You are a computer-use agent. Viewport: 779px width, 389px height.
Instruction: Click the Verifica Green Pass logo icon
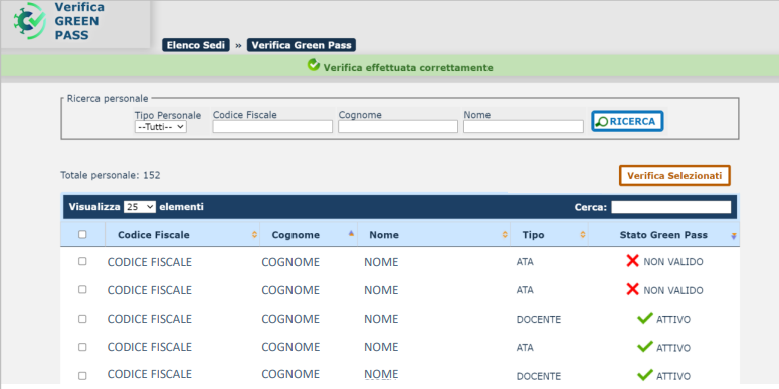pos(30,21)
